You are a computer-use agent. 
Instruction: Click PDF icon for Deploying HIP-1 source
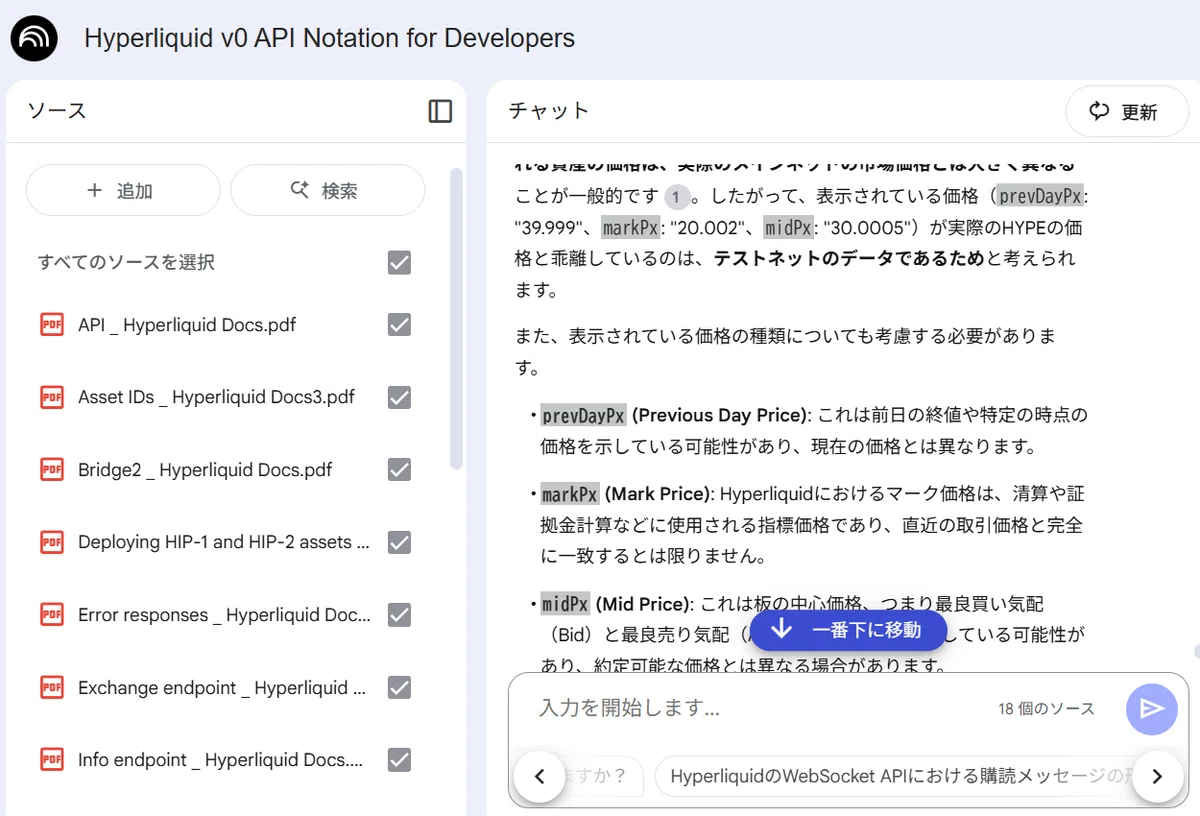point(51,542)
